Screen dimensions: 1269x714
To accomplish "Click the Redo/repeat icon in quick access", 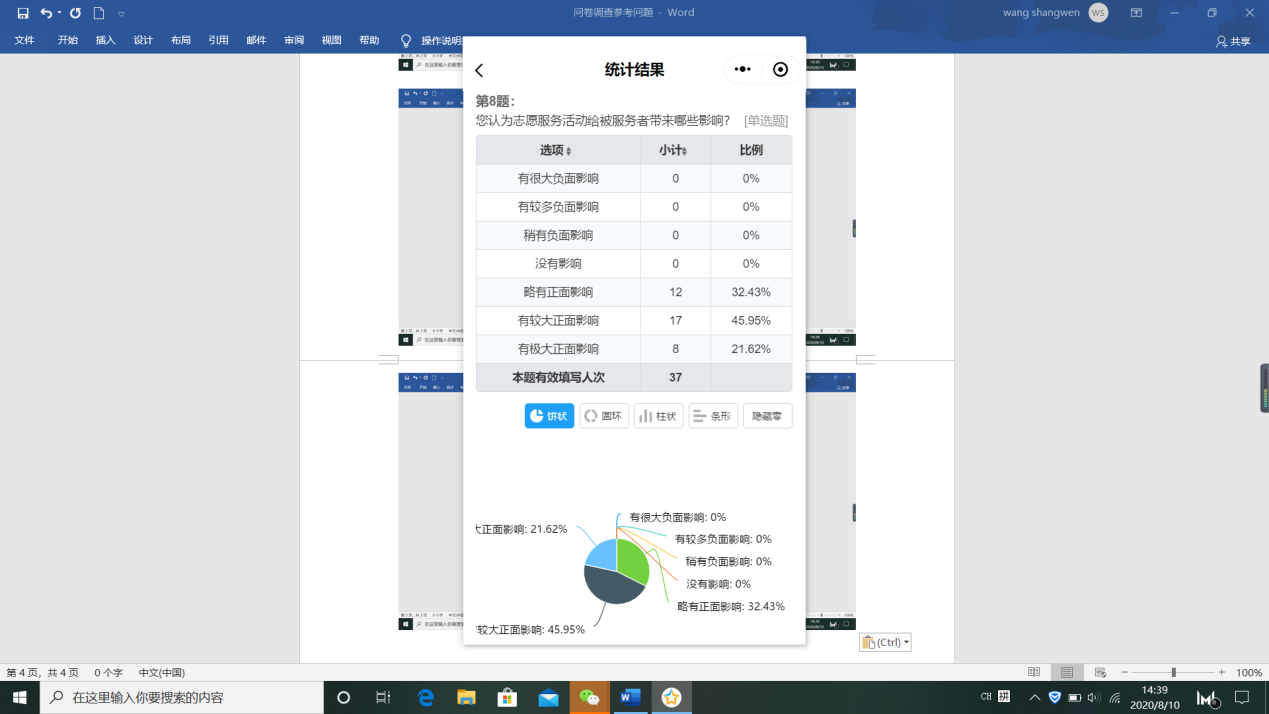I will pyautogui.click(x=75, y=13).
